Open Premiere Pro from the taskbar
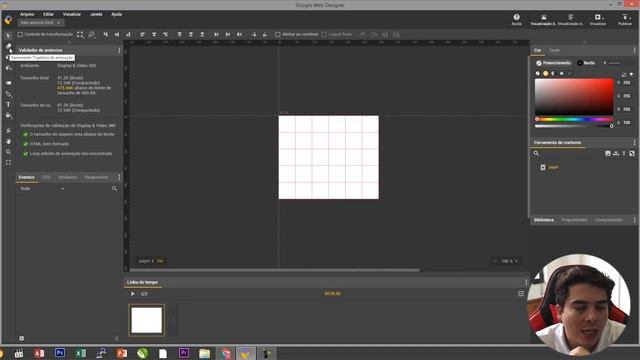 [184, 353]
